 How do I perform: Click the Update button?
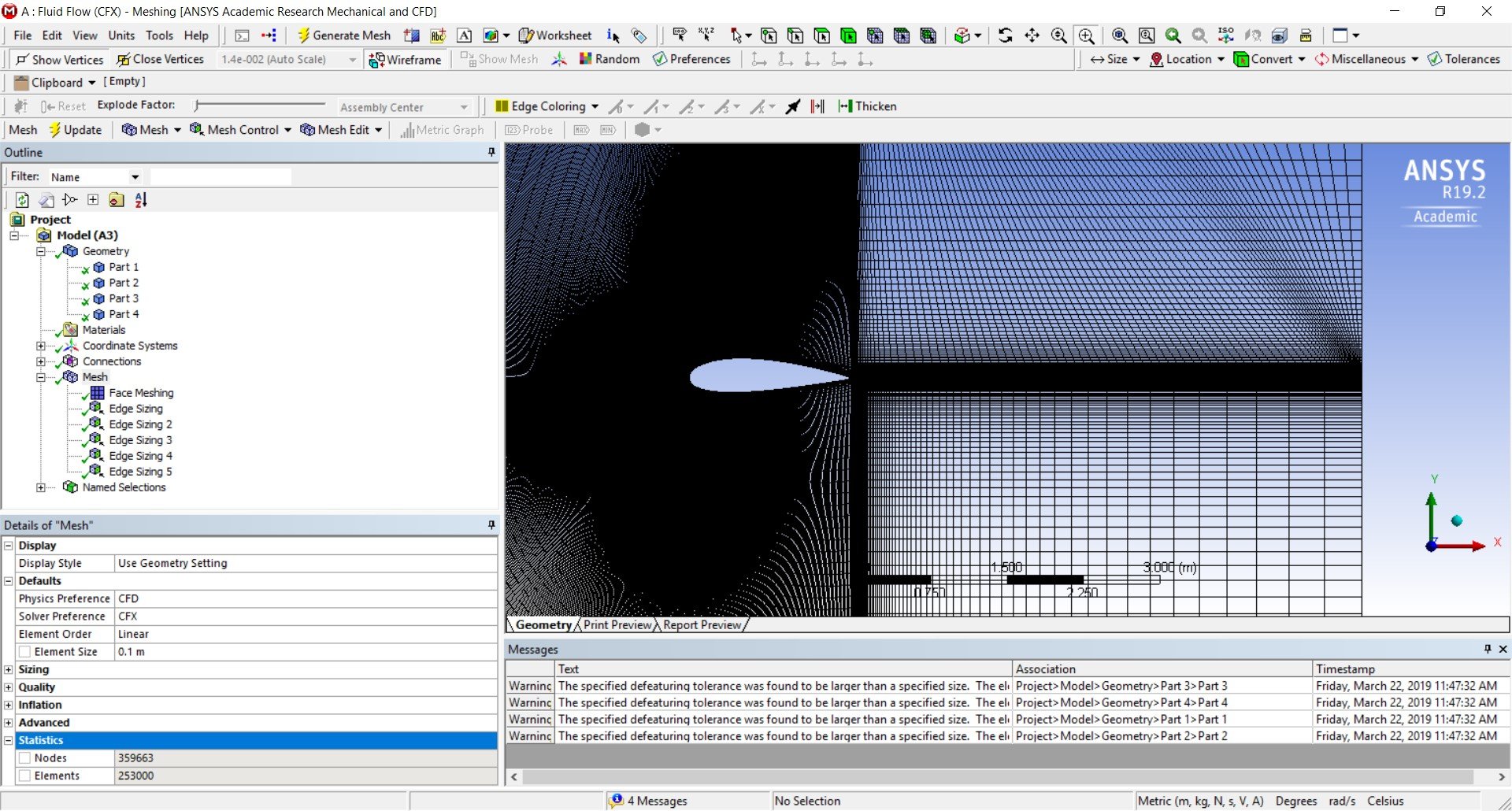pos(75,130)
